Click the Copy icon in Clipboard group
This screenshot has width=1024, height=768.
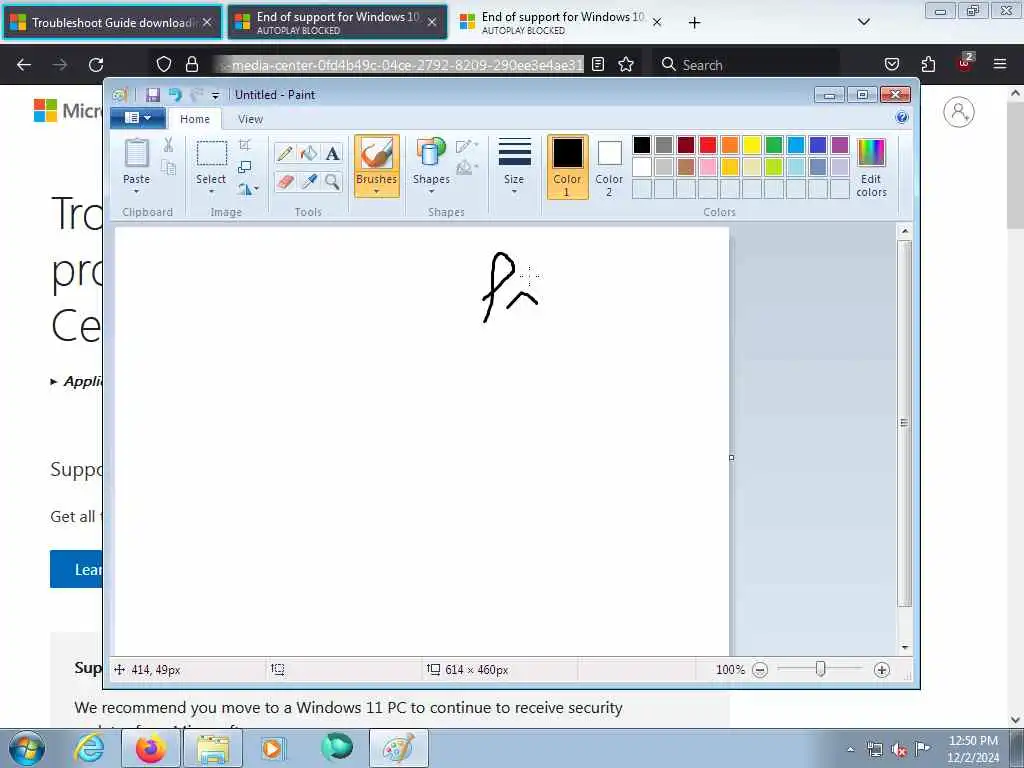click(168, 168)
